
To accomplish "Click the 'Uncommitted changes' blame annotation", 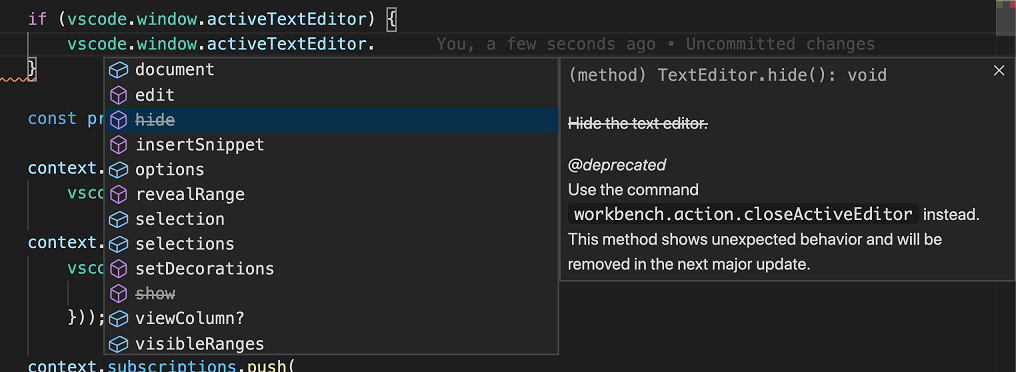I will pyautogui.click(x=780, y=45).
